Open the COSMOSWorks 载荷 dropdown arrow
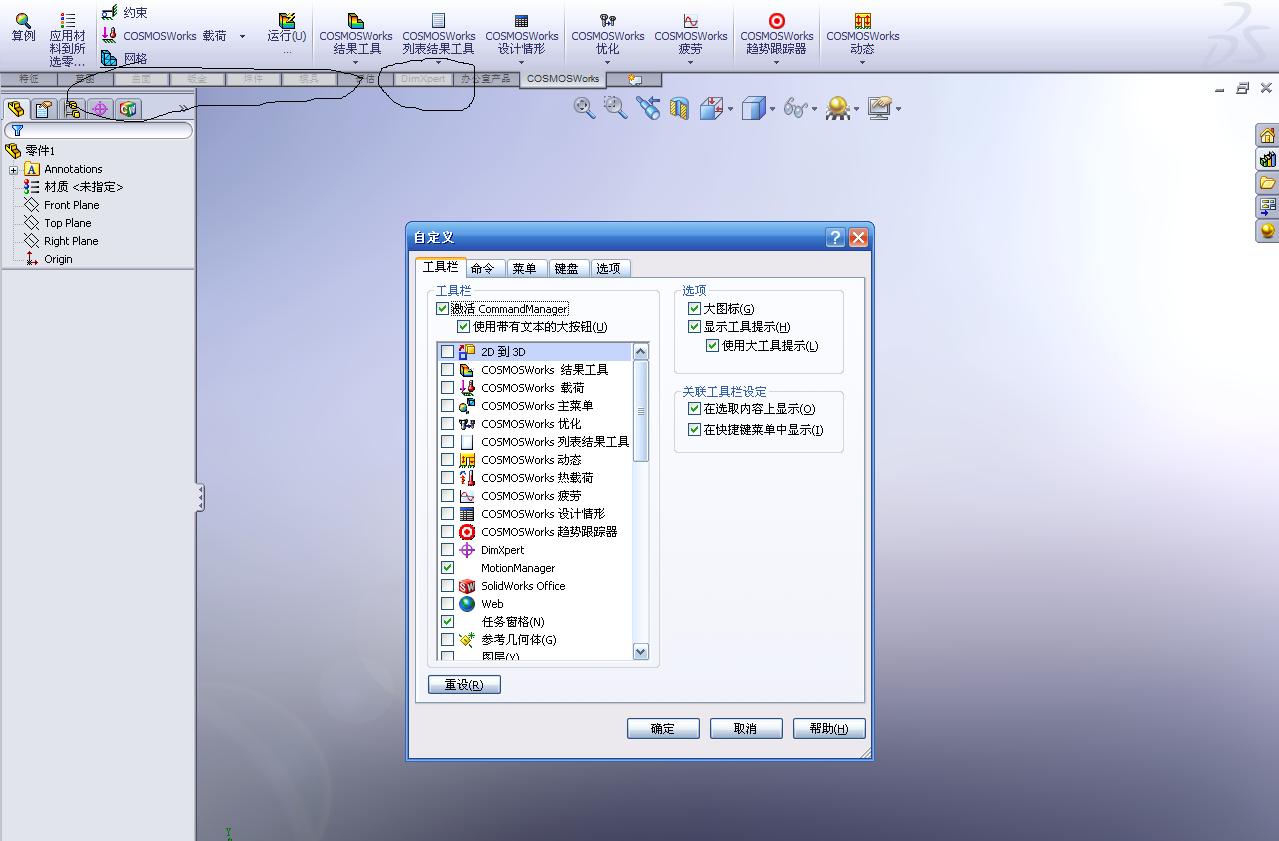Image resolution: width=1279 pixels, height=841 pixels. coord(242,37)
